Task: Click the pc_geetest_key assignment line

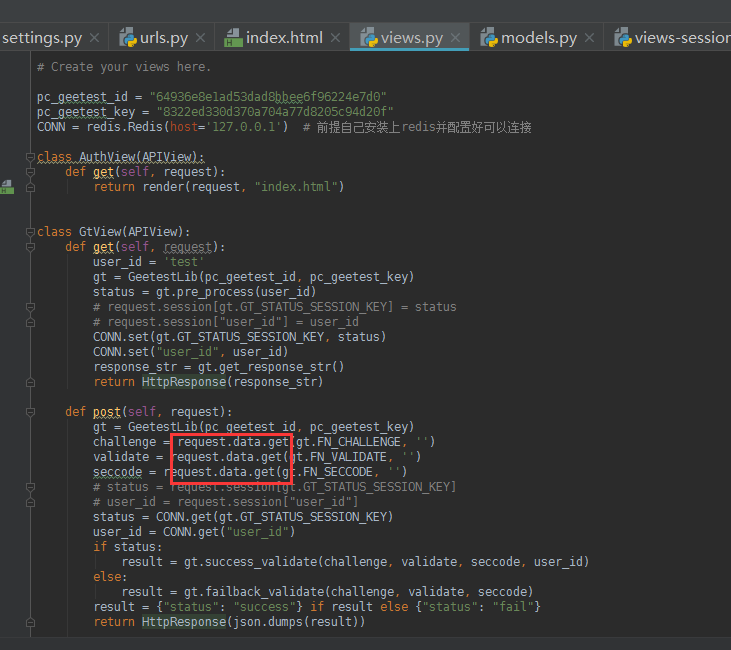Action: click(215, 112)
